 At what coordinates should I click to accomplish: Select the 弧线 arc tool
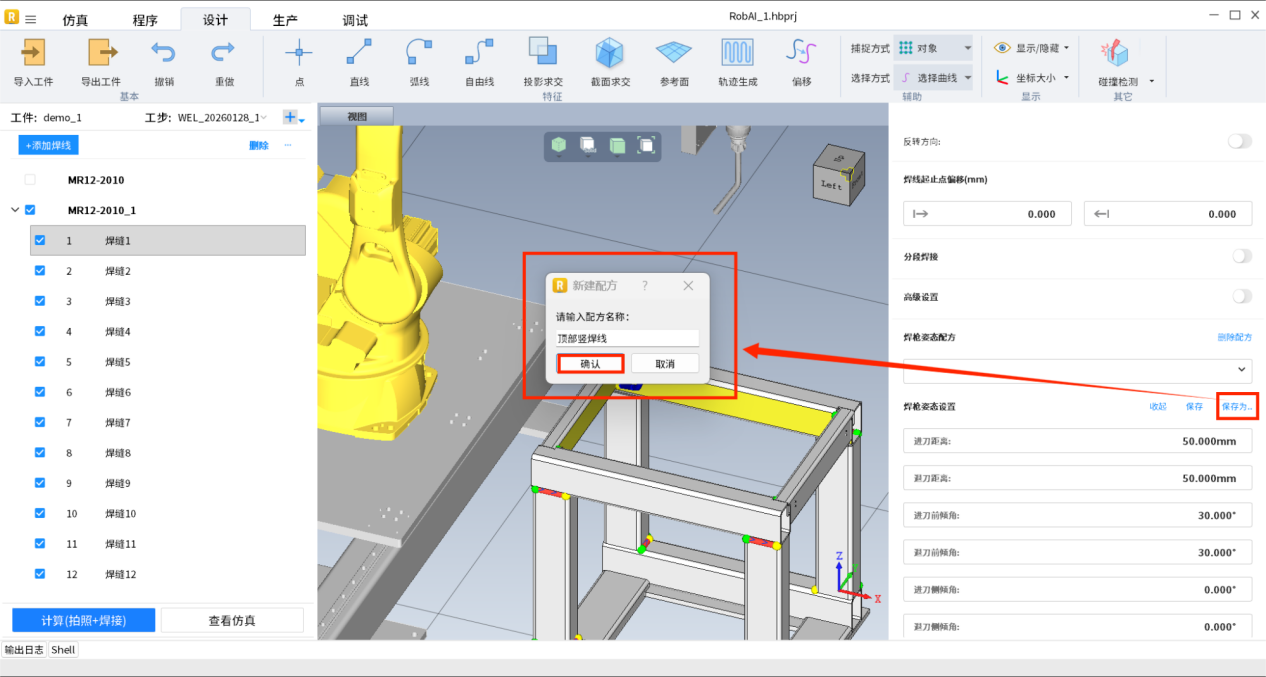click(419, 52)
